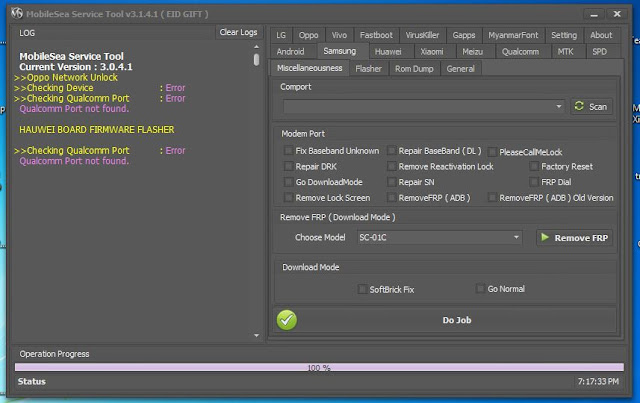Check the Factory Reset option
The height and width of the screenshot is (403, 640).
pos(534,166)
